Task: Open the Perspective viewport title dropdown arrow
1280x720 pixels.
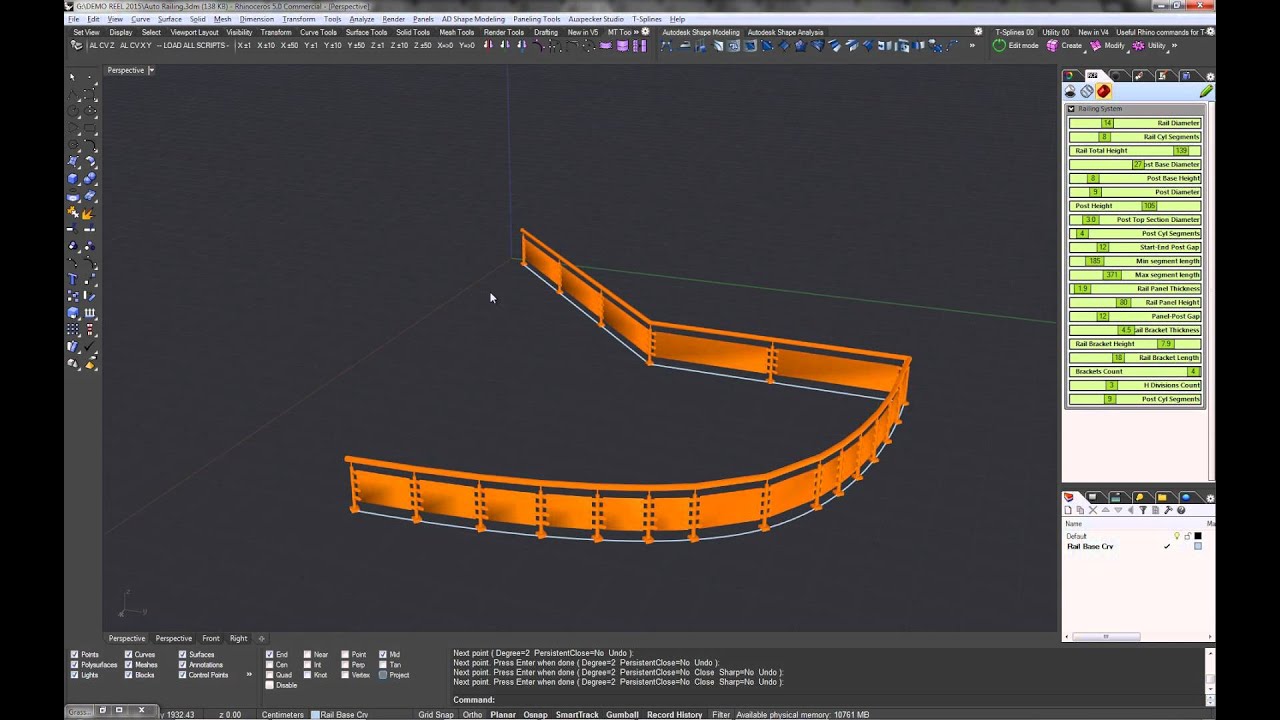Action: [151, 70]
